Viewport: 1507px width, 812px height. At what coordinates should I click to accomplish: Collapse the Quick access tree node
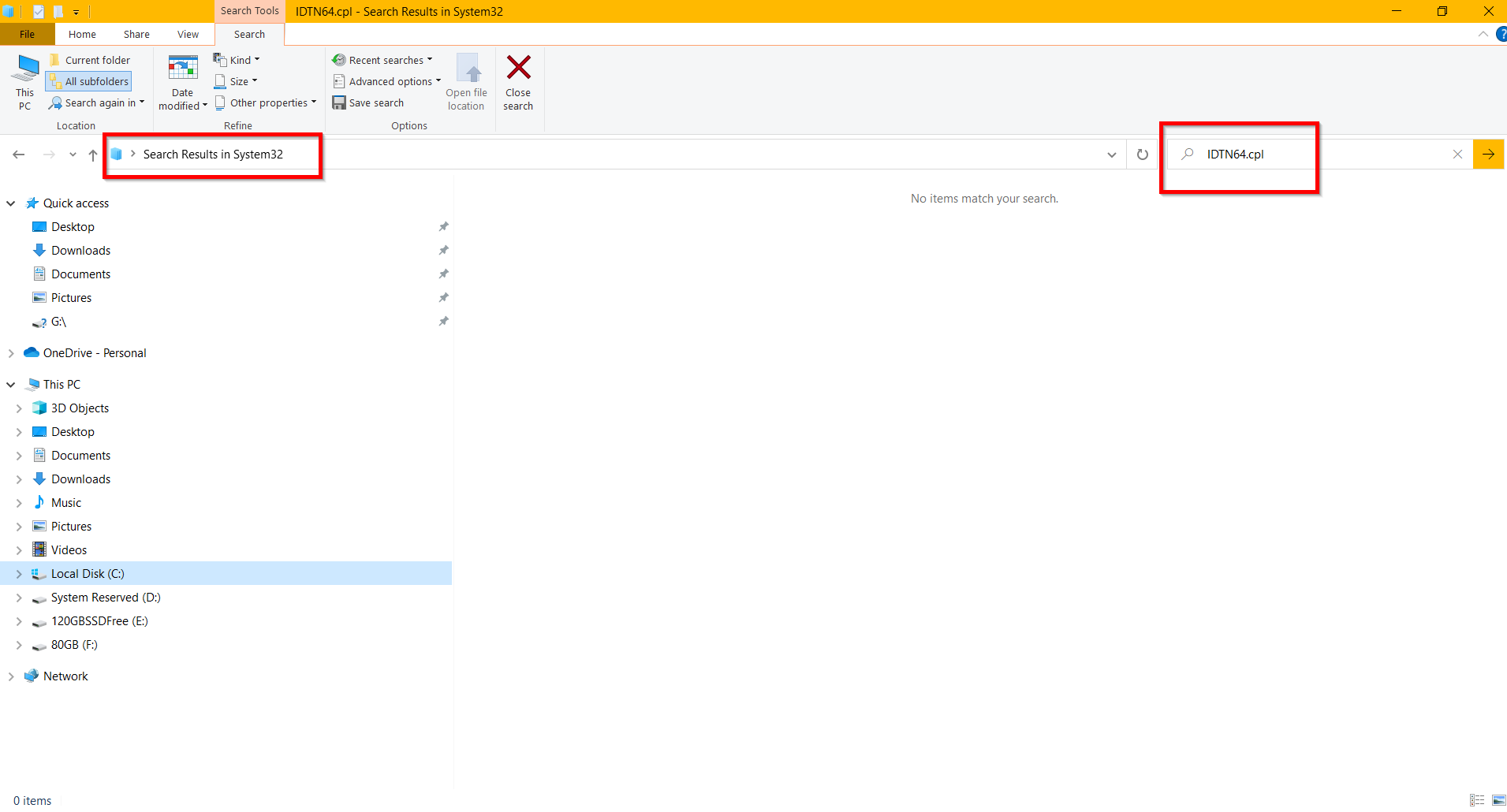pyautogui.click(x=11, y=203)
